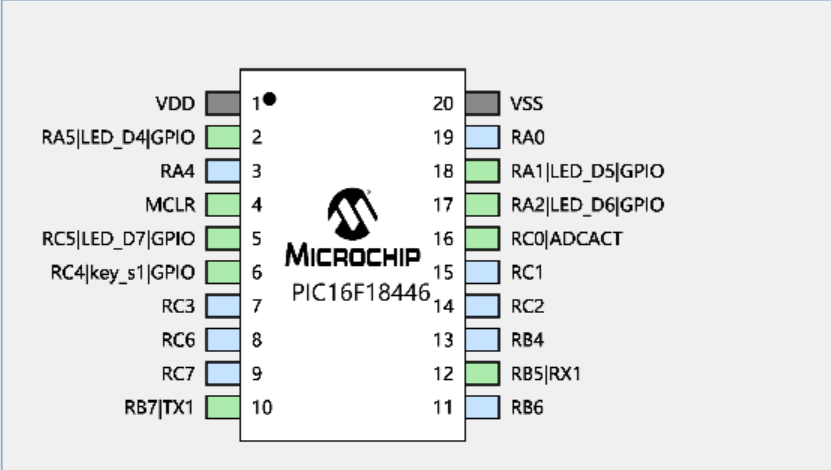Select the blue RC2 pin 14 box

pos(483,306)
